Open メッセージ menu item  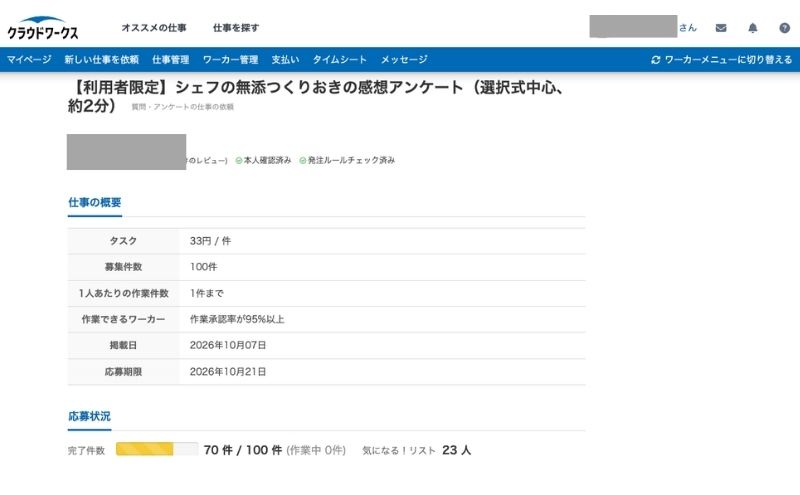(x=404, y=60)
